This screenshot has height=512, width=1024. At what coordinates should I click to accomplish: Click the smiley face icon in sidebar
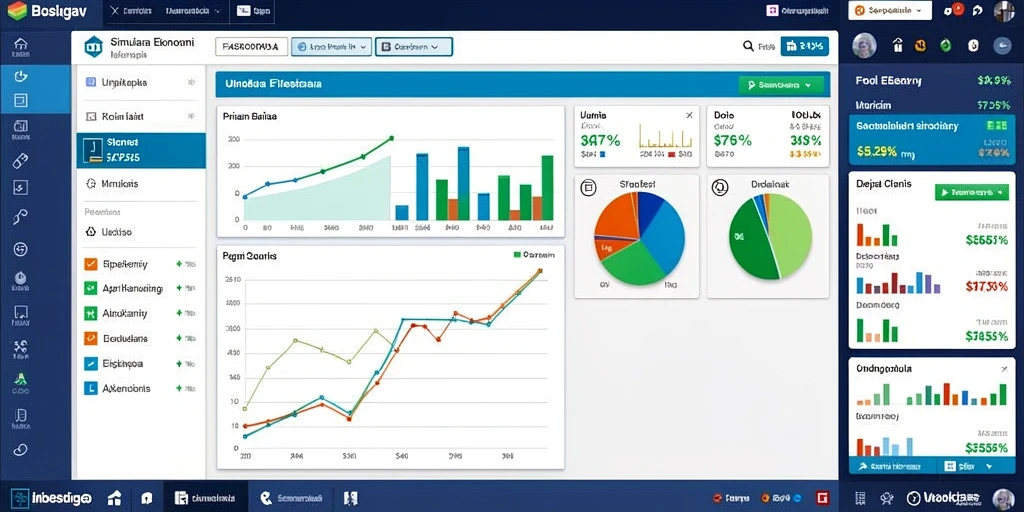pos(20,249)
